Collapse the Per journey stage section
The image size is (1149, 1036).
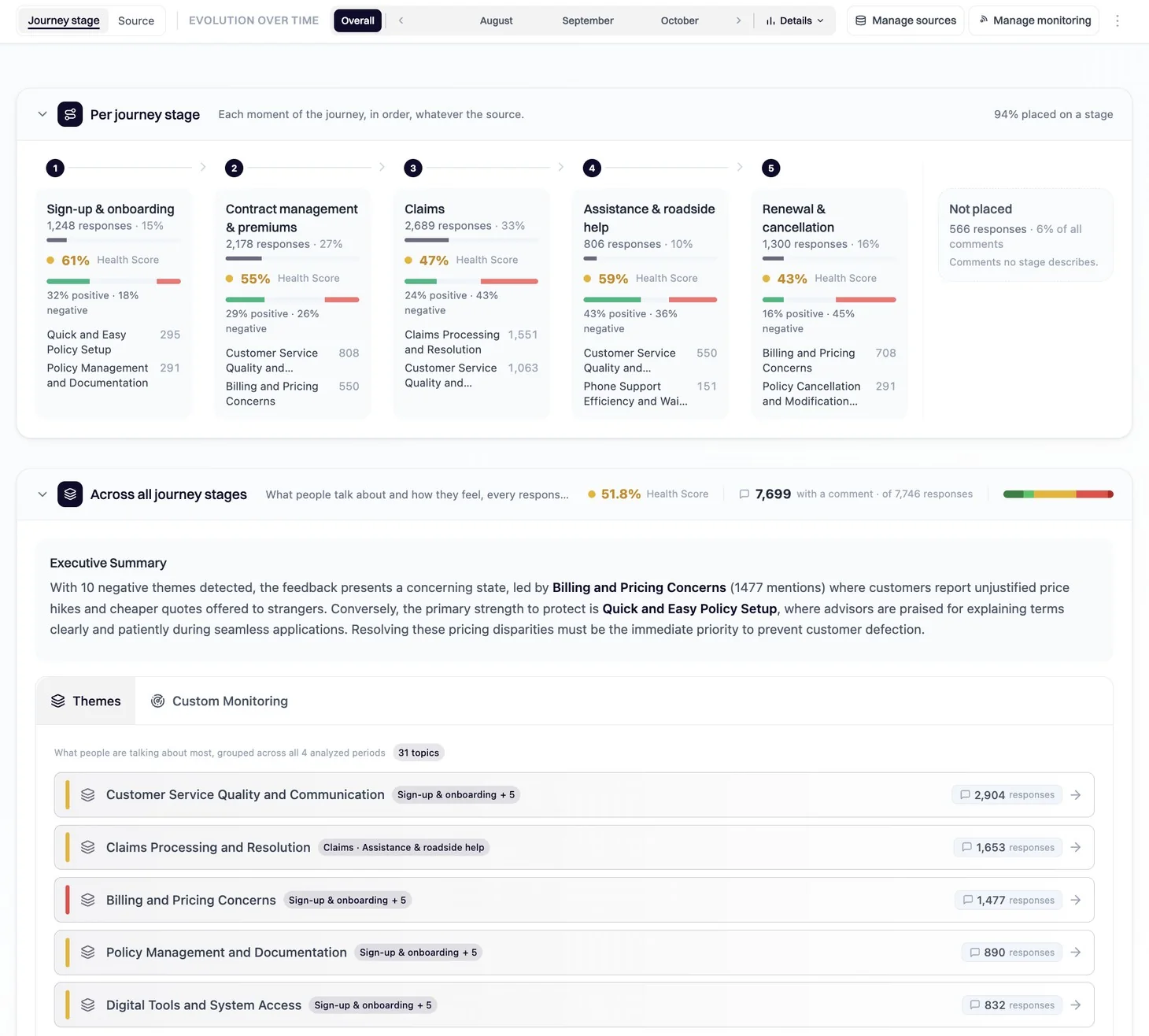(x=42, y=114)
